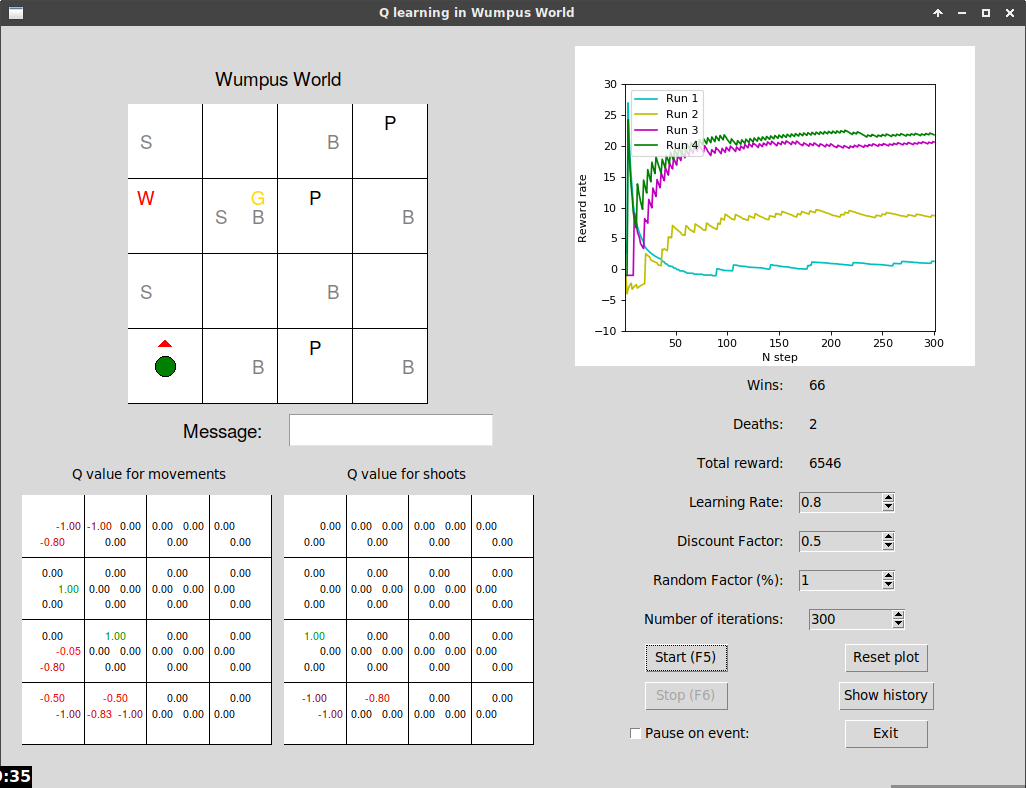This screenshot has height=788, width=1026.
Task: Click the red W Wumpus marker
Action: click(x=145, y=198)
